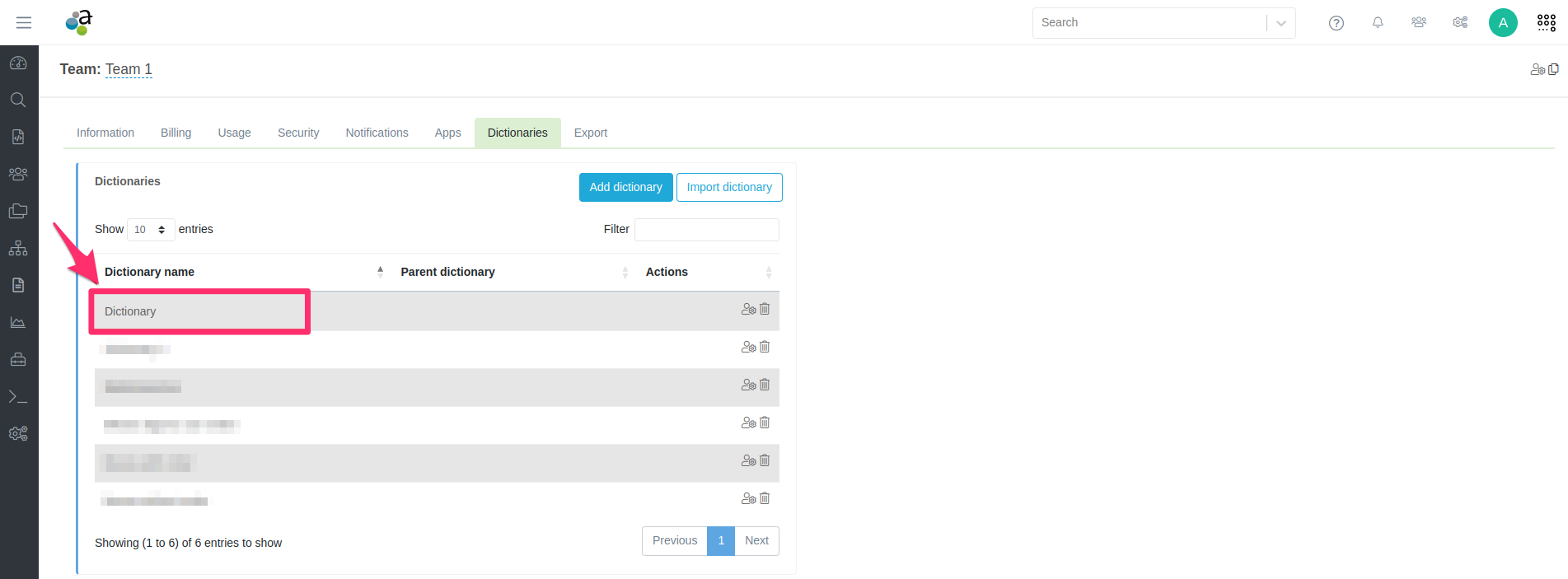
Task: Switch to the Export tab
Action: [590, 133]
